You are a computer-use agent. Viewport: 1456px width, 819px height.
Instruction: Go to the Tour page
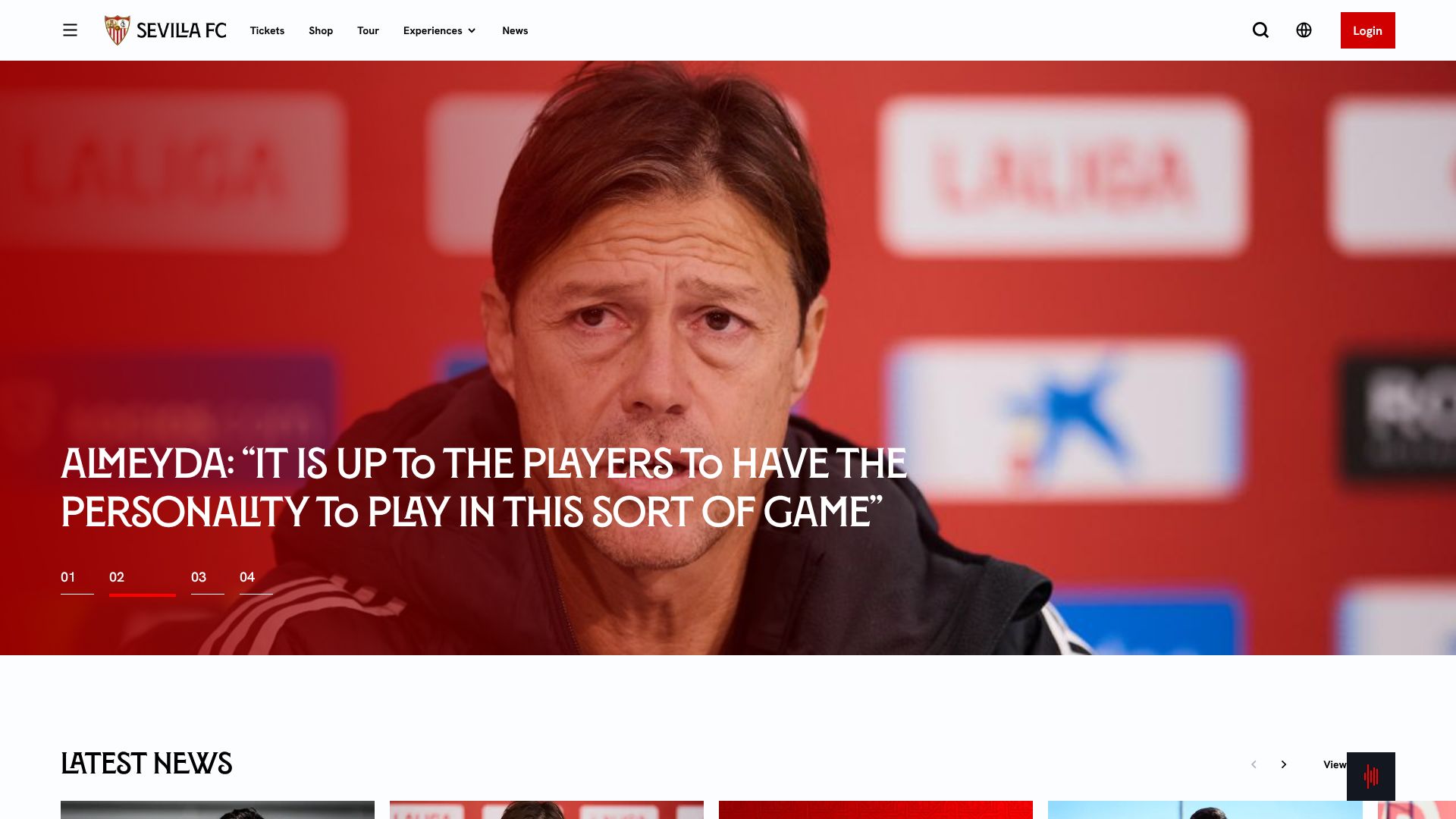tap(368, 30)
